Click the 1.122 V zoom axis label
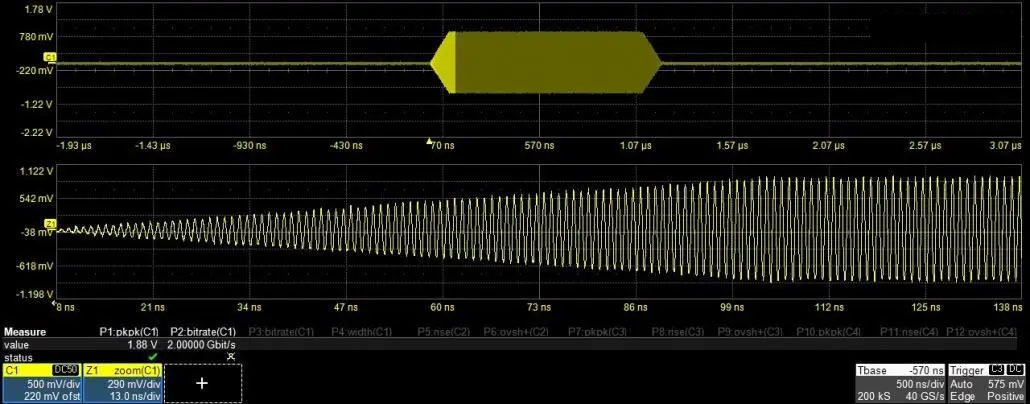 (37, 171)
